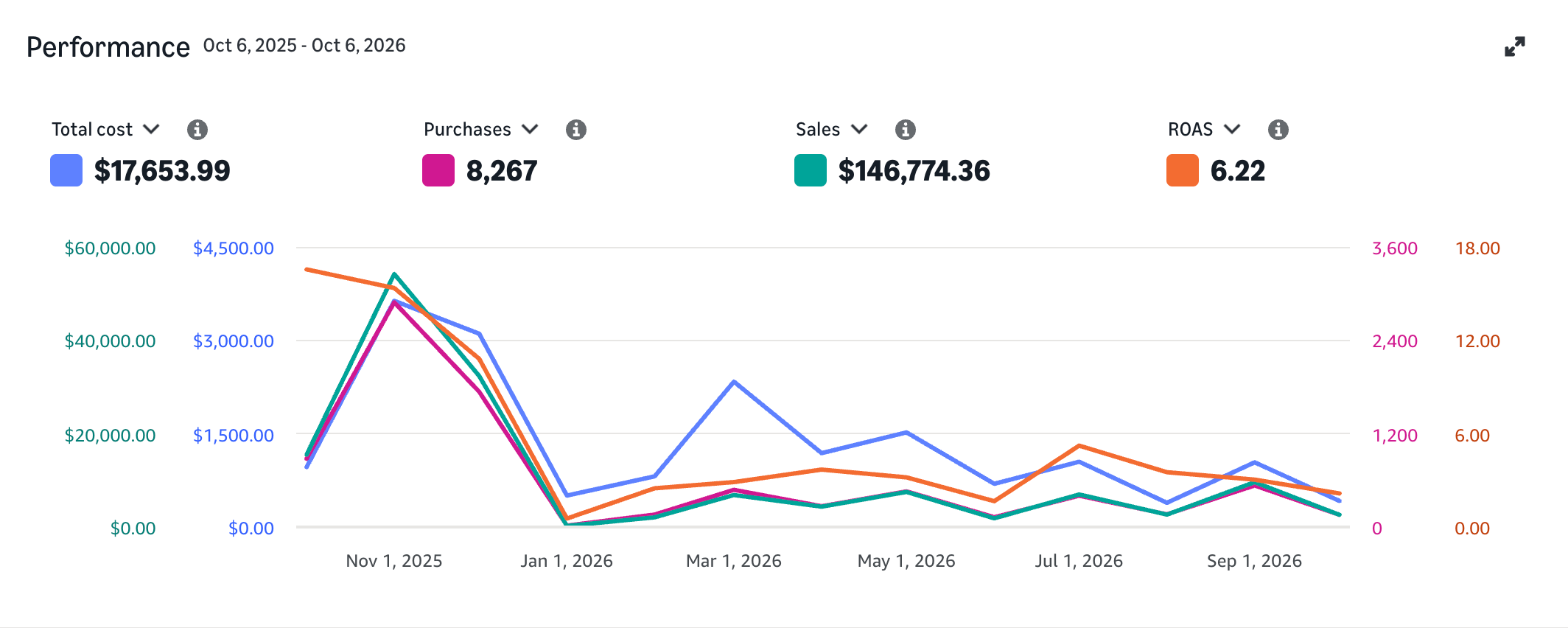Click the 12.00 ROAS axis label

pyautogui.click(x=1478, y=341)
